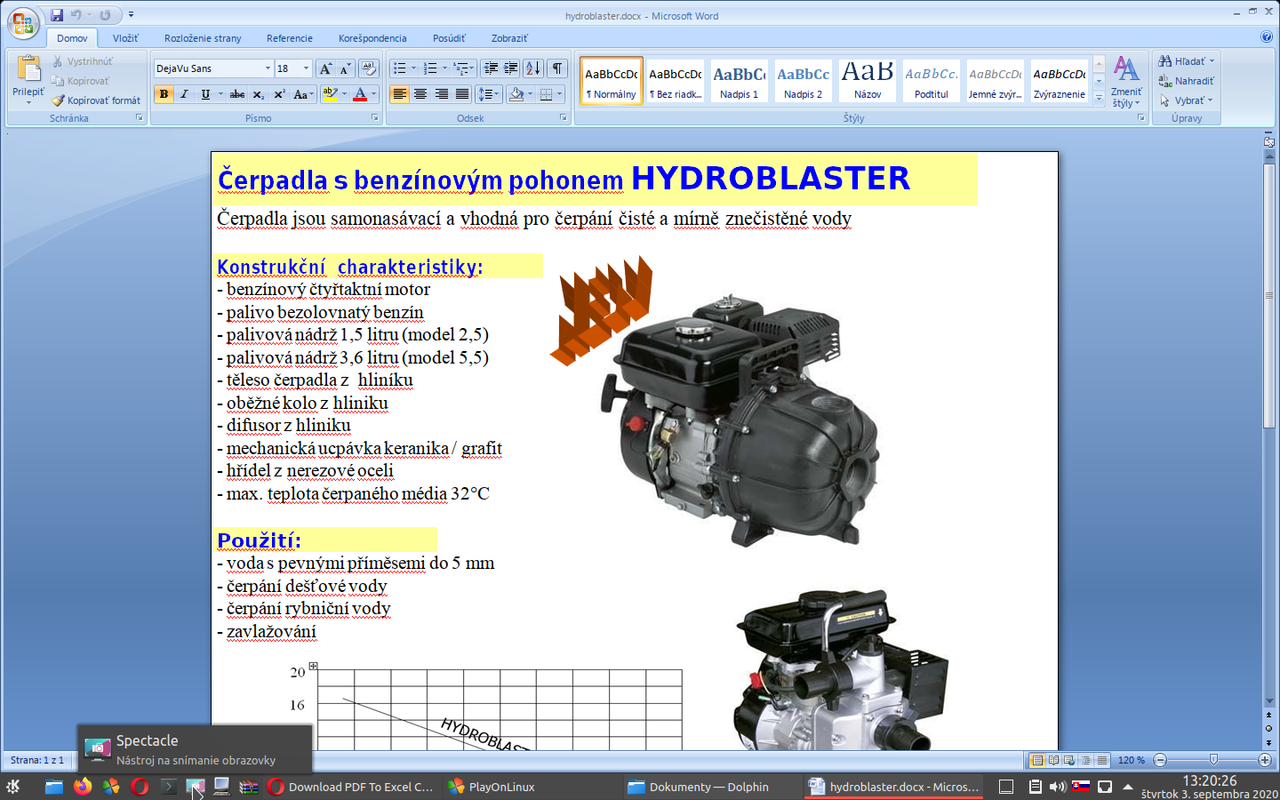Viewport: 1280px width, 800px height.
Task: Decrease font size with shrink font icon
Action: coord(346,69)
